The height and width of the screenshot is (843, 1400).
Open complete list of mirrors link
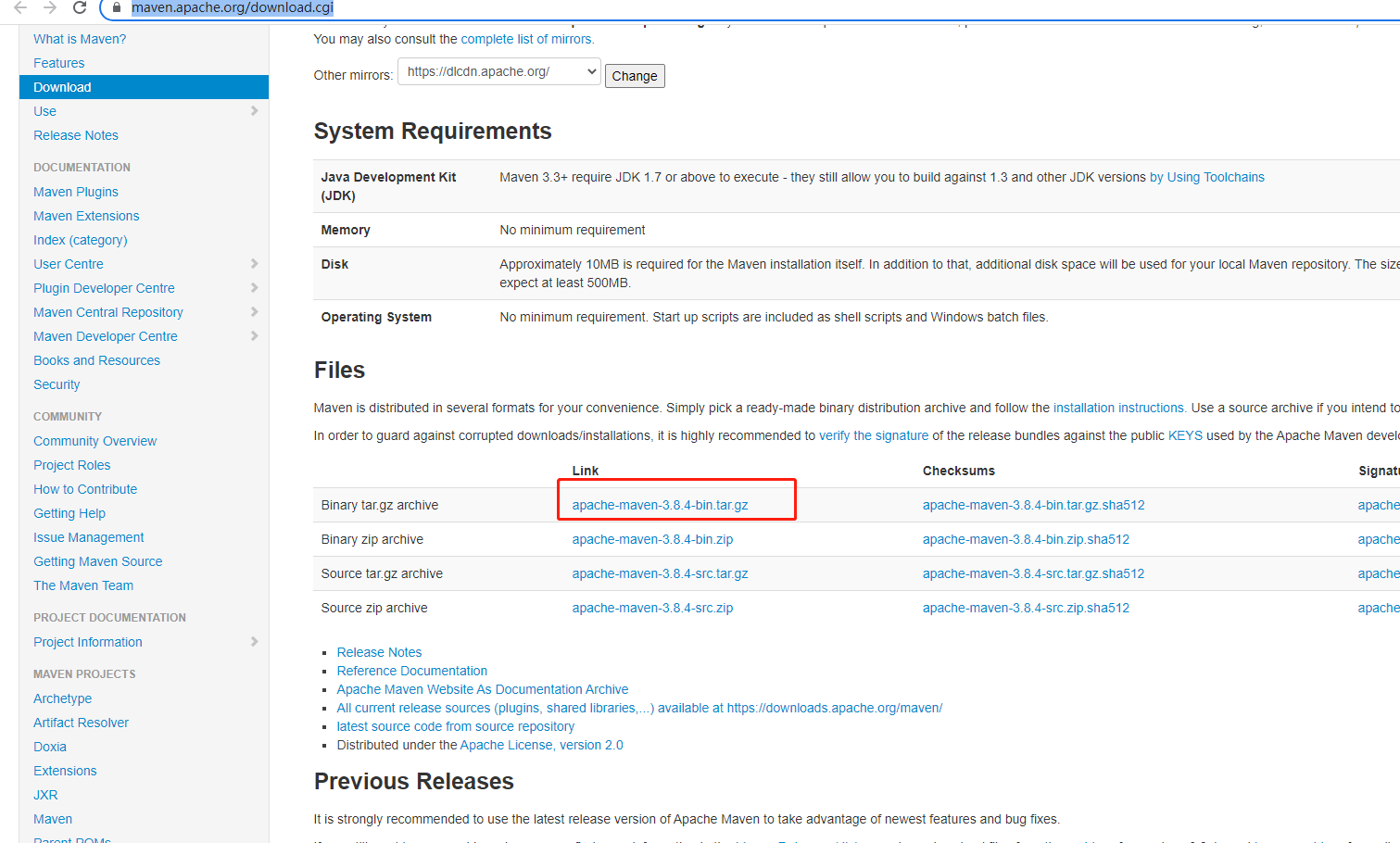point(527,39)
